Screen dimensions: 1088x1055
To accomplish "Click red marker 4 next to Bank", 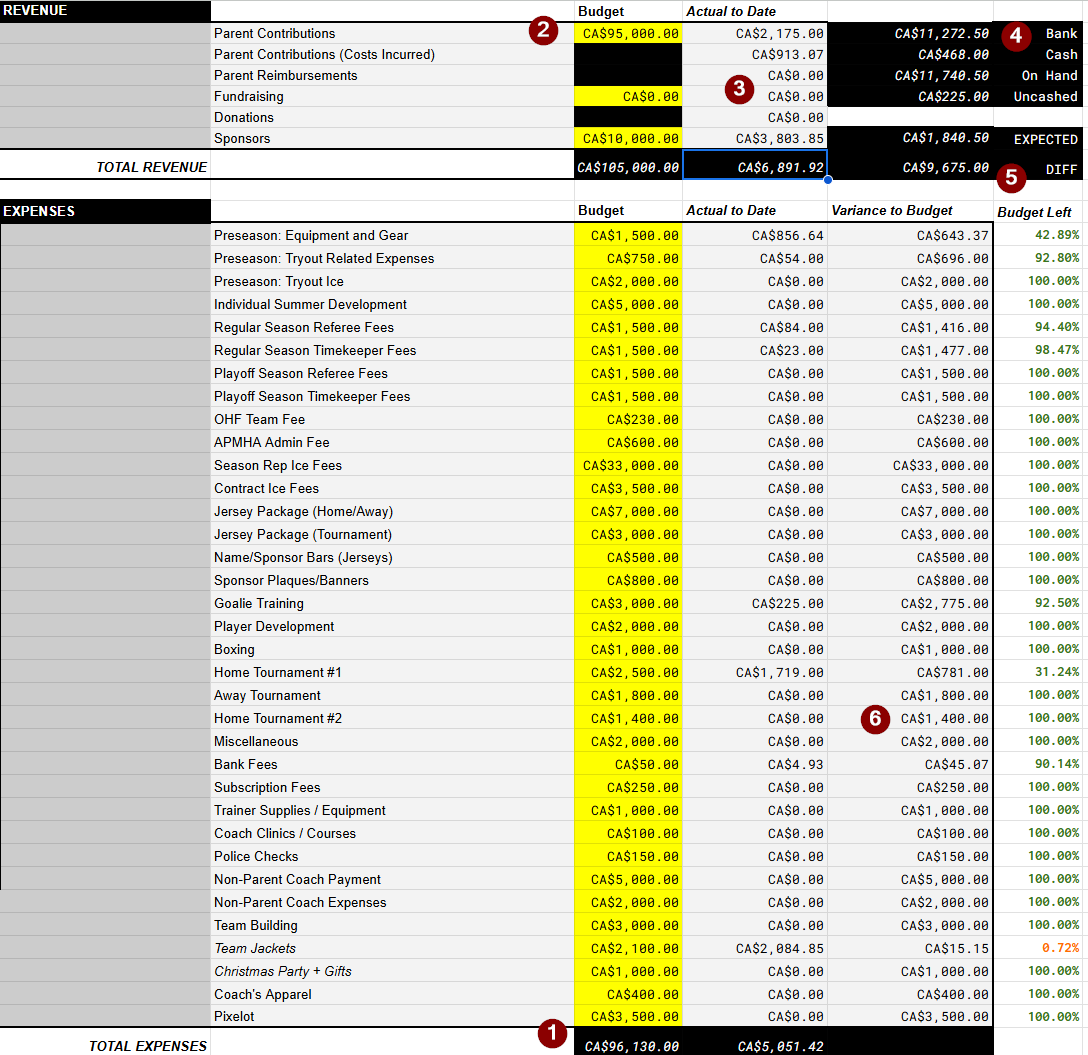I will 1015,36.
